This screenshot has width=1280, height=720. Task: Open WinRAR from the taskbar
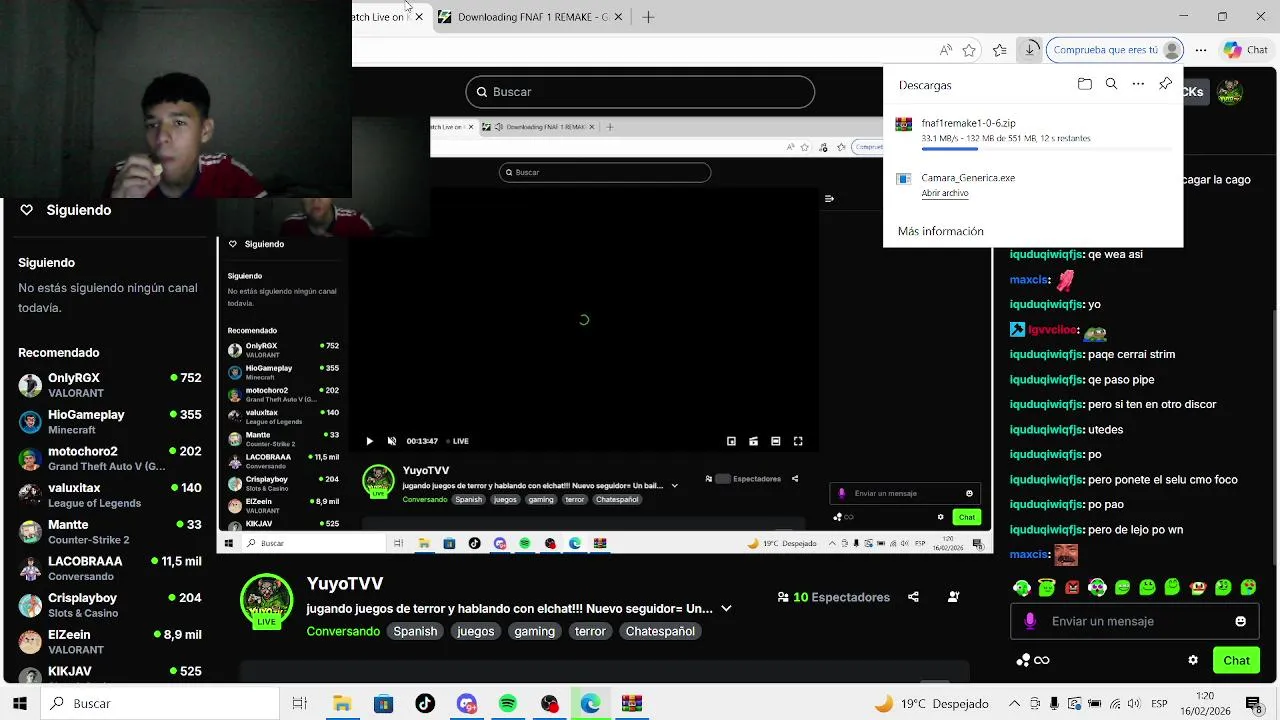click(632, 704)
